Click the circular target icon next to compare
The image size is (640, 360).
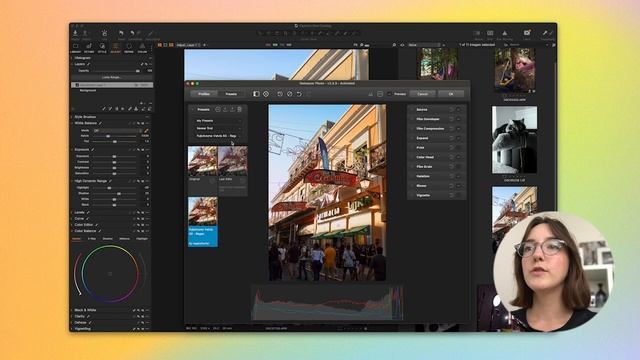pyautogui.click(x=266, y=94)
